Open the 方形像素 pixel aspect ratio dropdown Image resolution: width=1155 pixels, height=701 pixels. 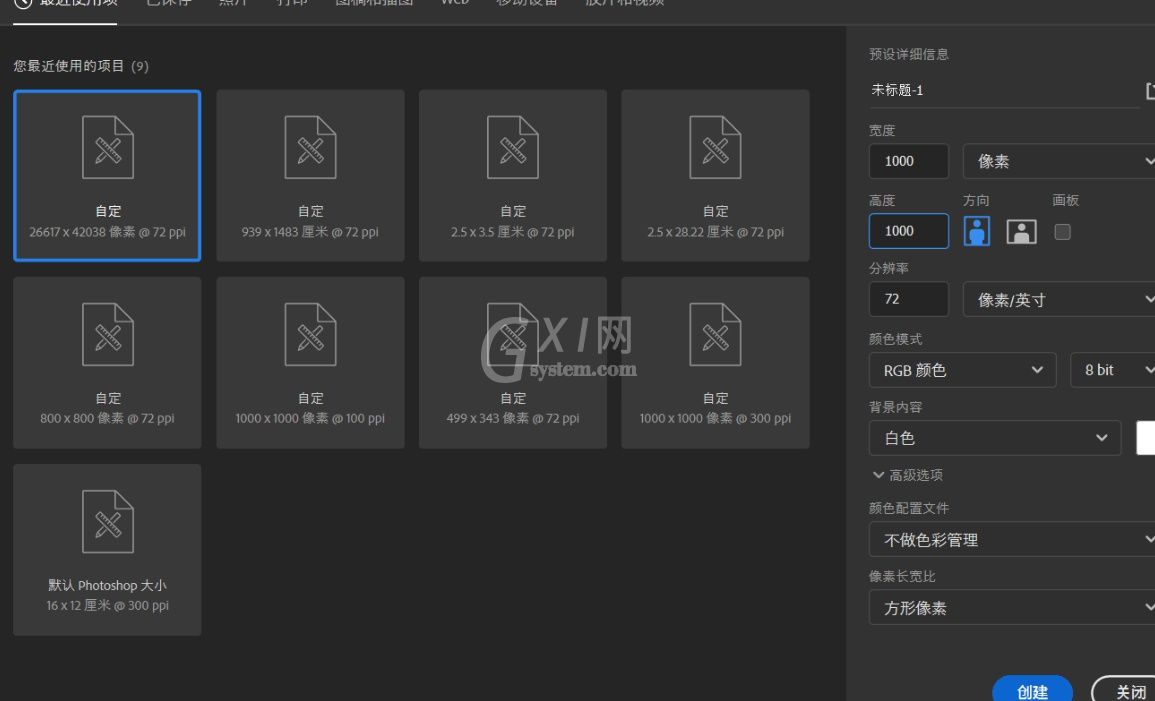click(x=1012, y=607)
